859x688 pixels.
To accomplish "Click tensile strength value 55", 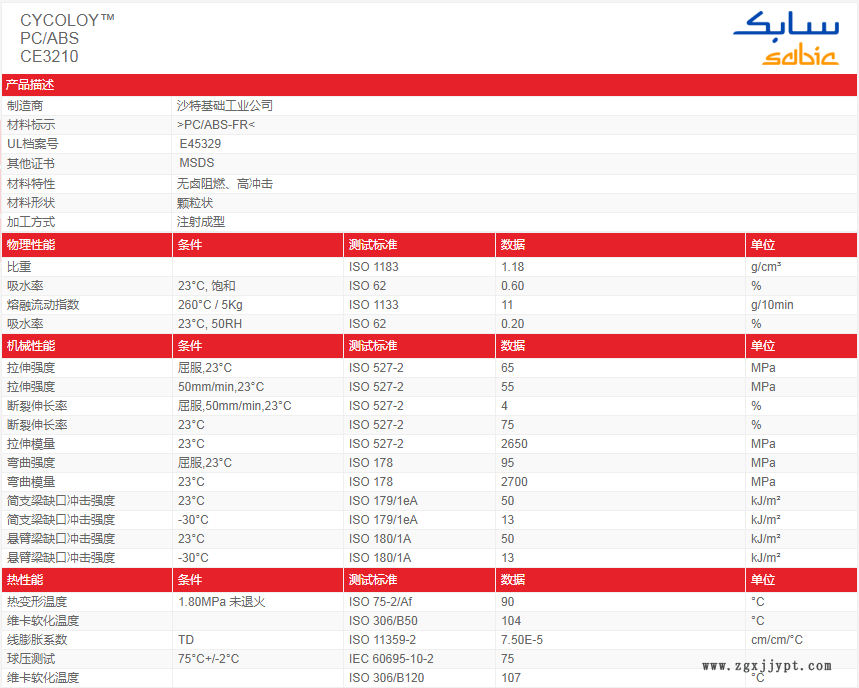I will [x=507, y=387].
